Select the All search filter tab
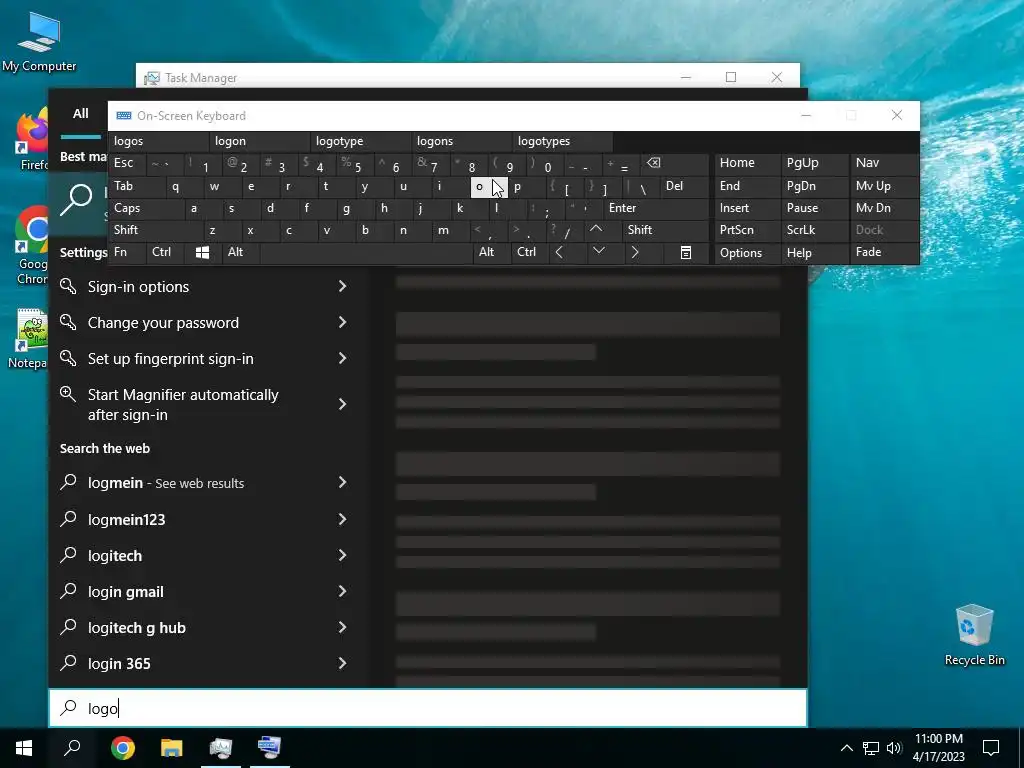The width and height of the screenshot is (1024, 768). pos(80,114)
